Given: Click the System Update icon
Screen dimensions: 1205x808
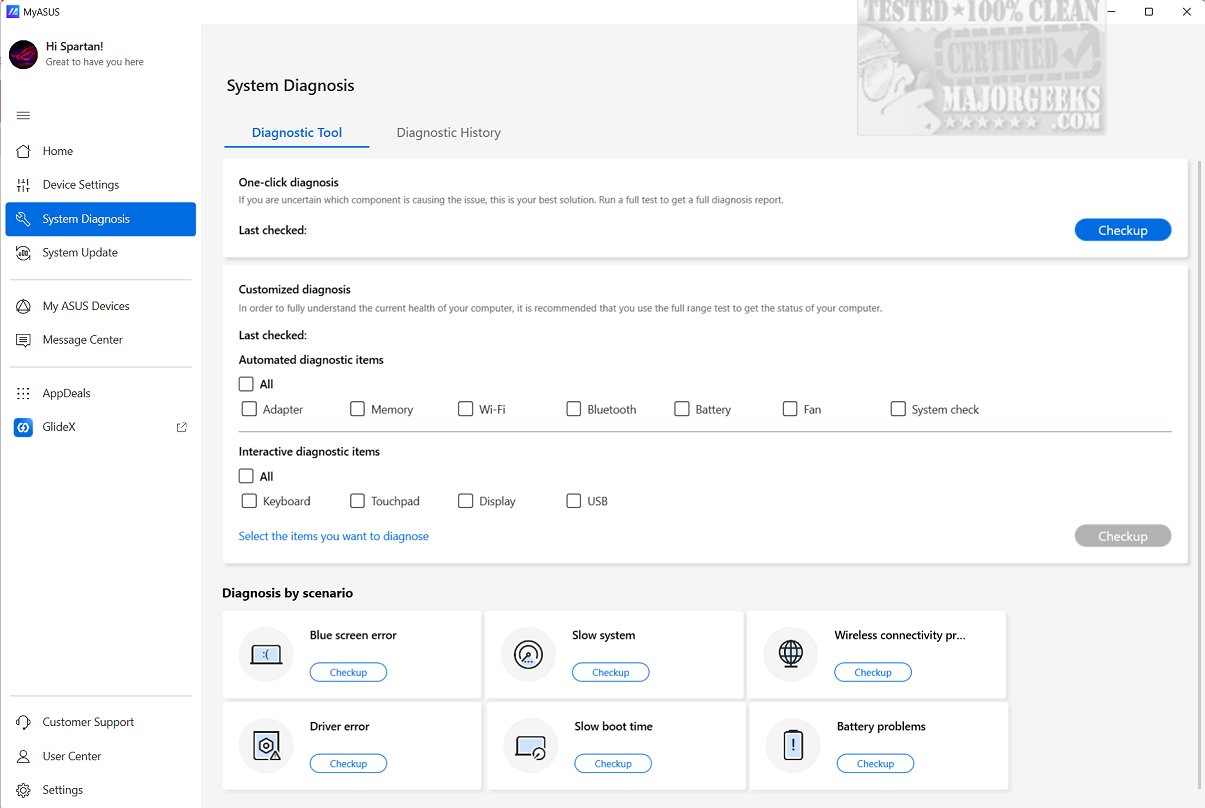Looking at the screenshot, I should tap(23, 253).
